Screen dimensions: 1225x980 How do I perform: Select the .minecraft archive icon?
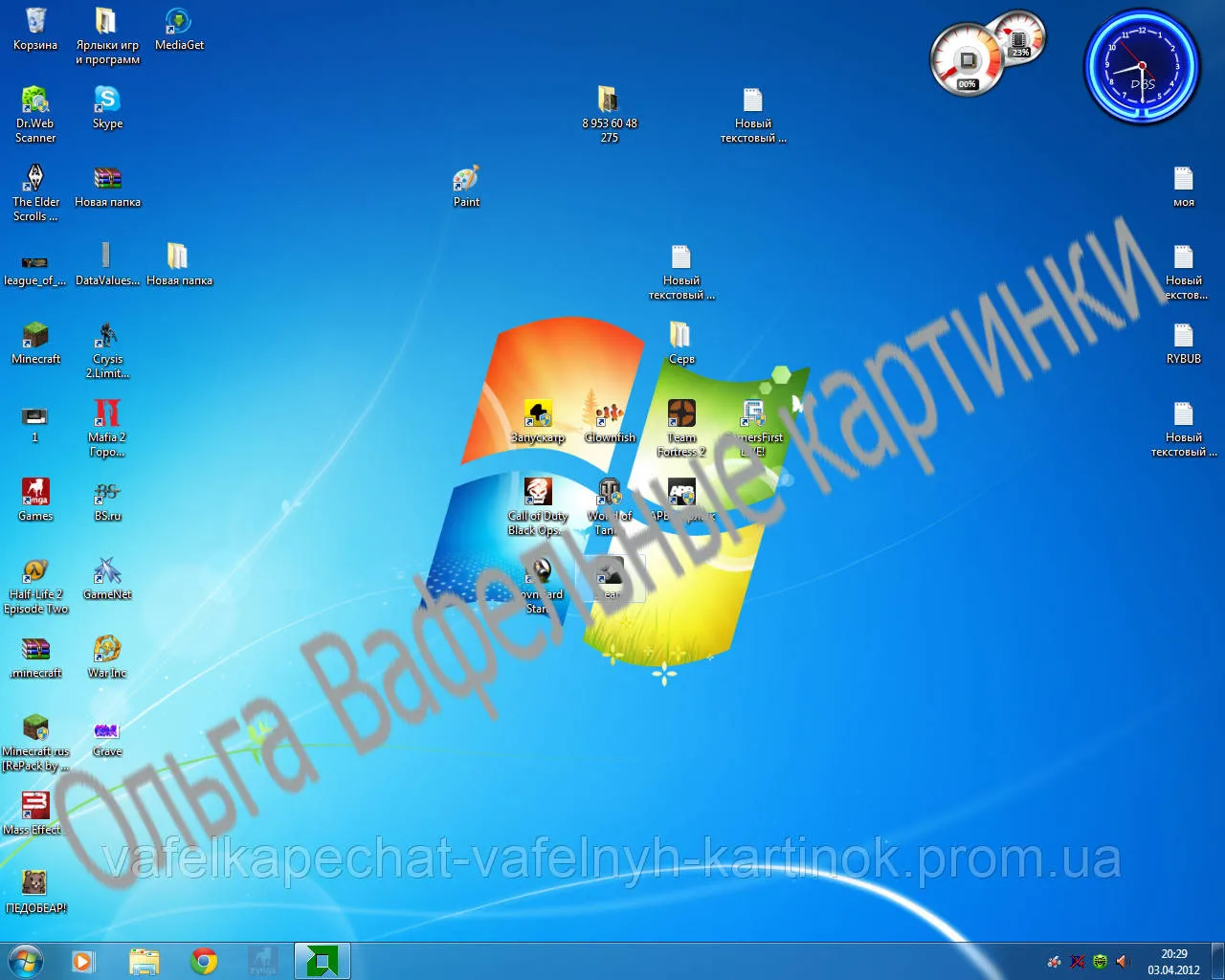(x=35, y=657)
